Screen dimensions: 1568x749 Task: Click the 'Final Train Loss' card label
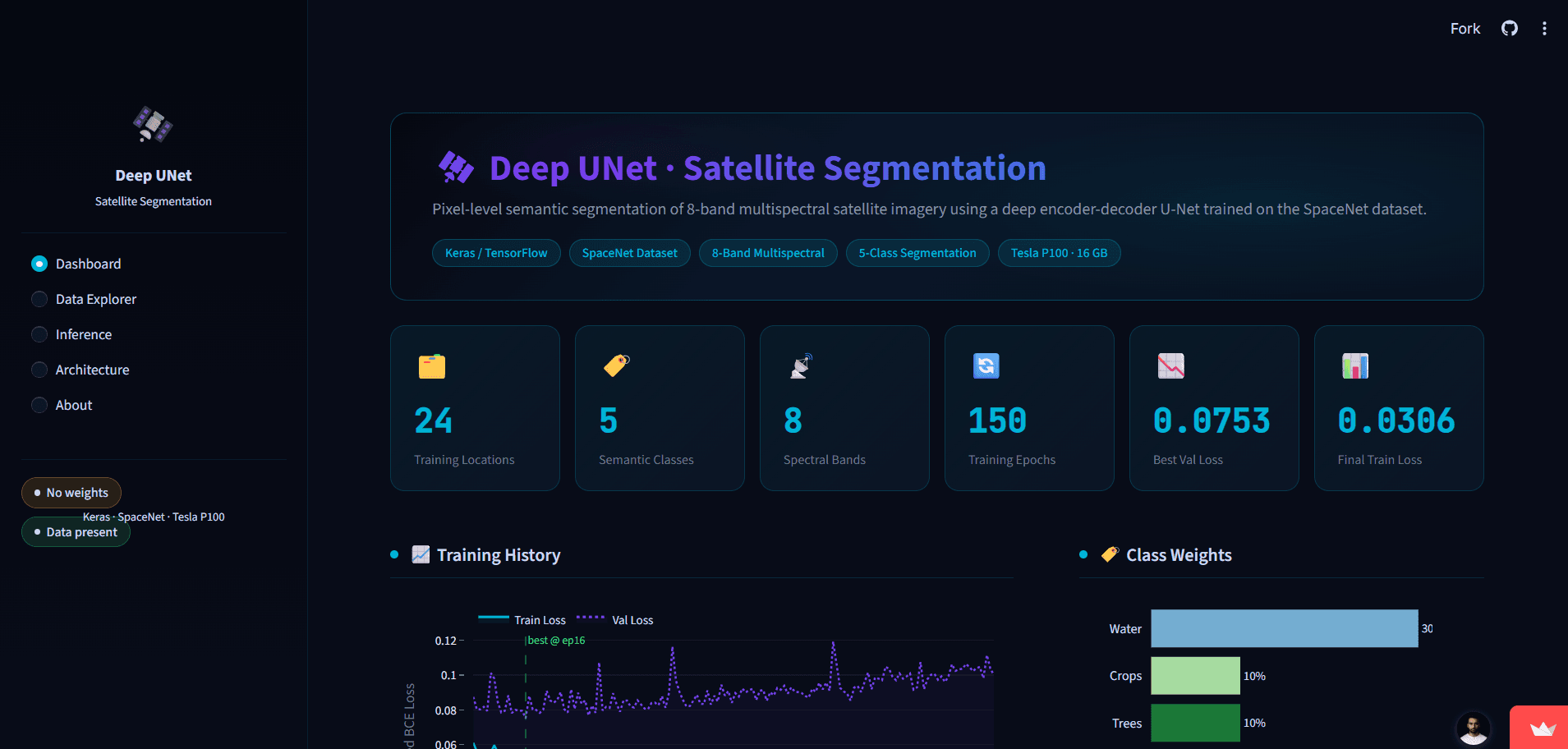pos(1380,460)
